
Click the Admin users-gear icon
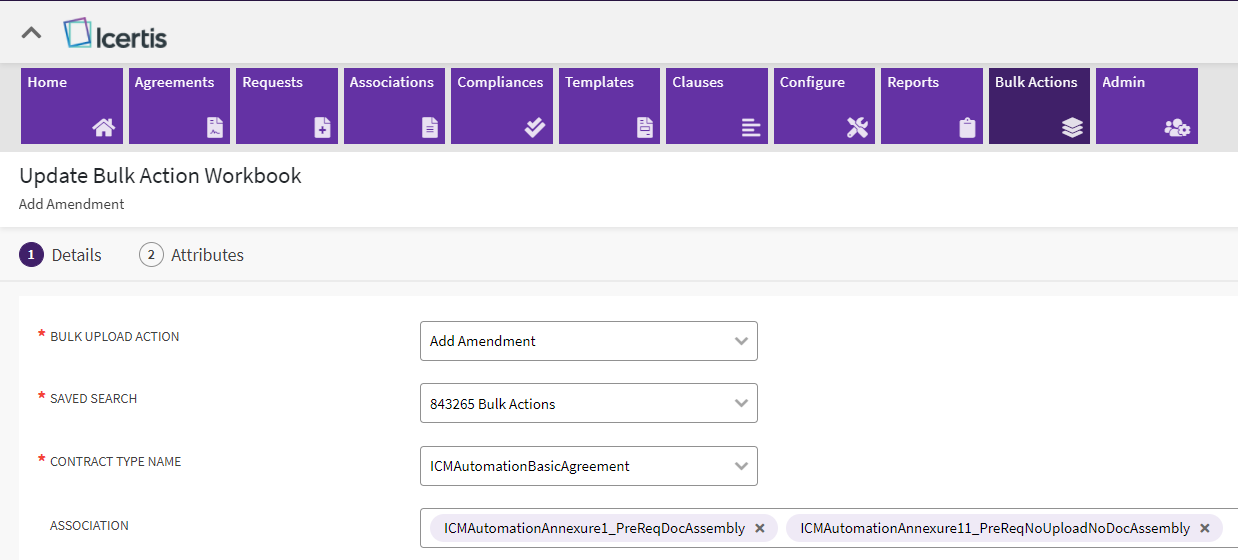(1177, 127)
